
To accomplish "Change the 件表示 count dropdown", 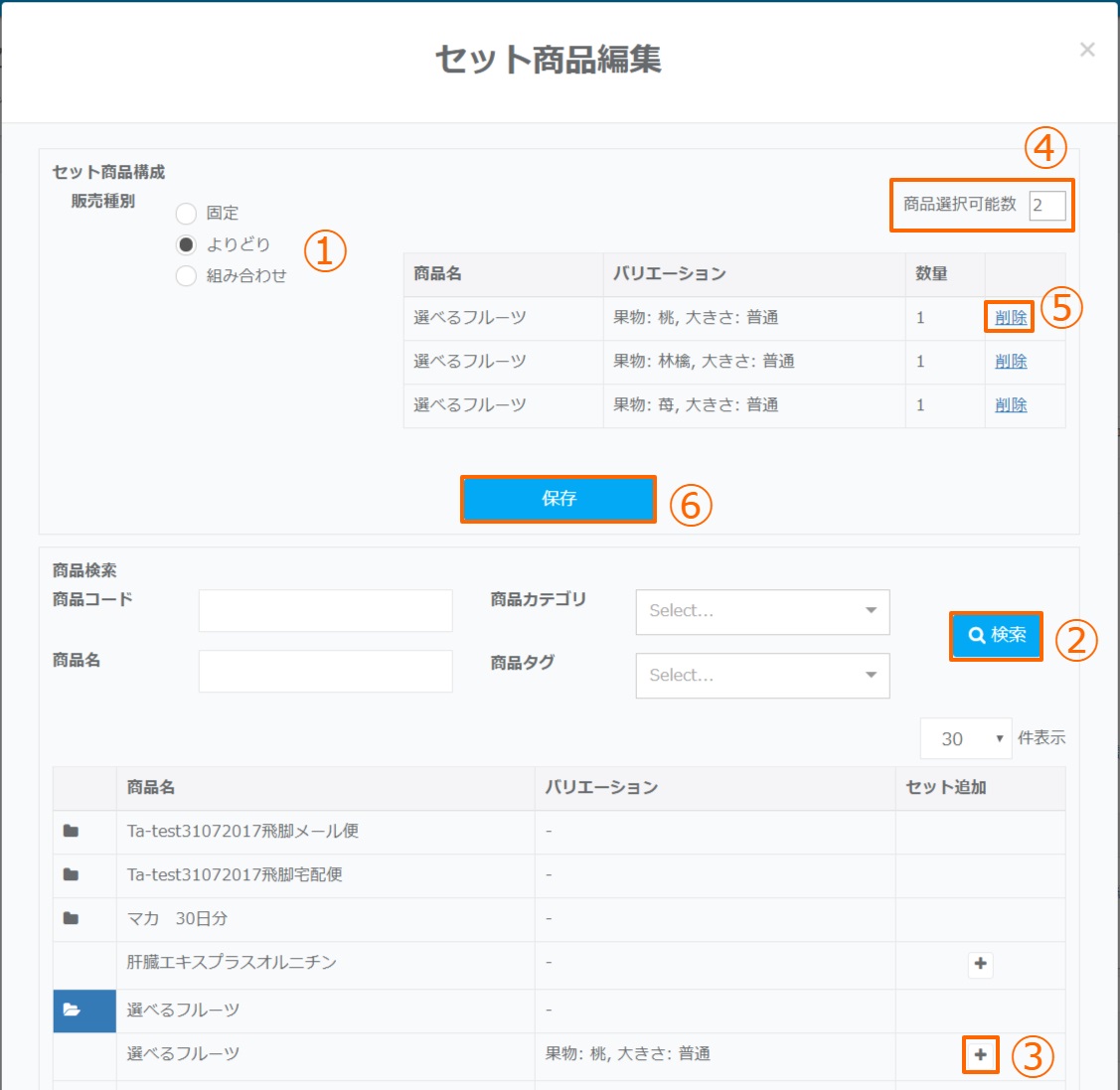I will pyautogui.click(x=965, y=738).
